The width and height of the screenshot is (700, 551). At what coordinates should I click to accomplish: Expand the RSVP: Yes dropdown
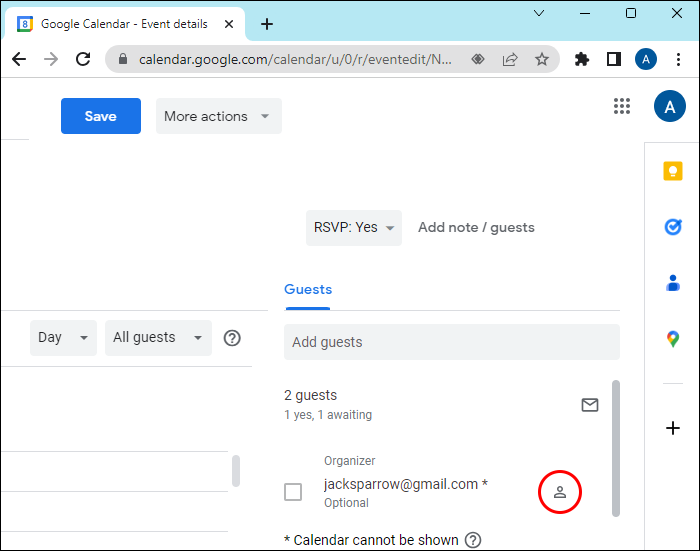[353, 227]
